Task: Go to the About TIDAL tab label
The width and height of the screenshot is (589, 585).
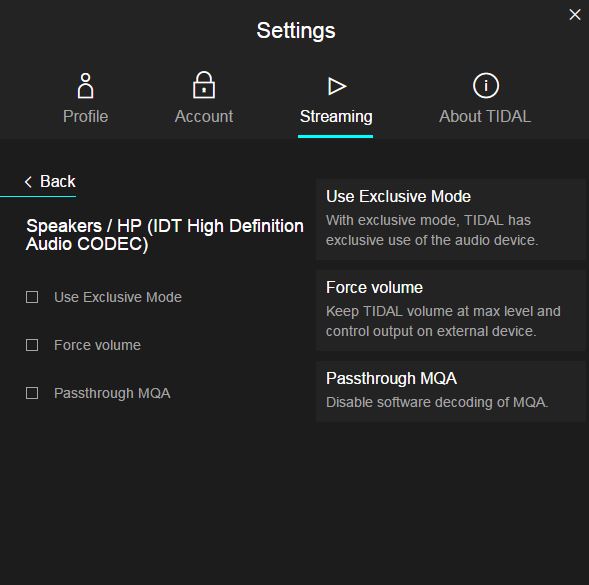Action: (485, 116)
